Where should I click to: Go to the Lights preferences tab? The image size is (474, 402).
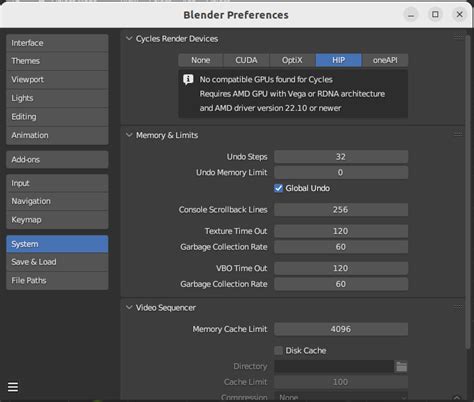57,98
